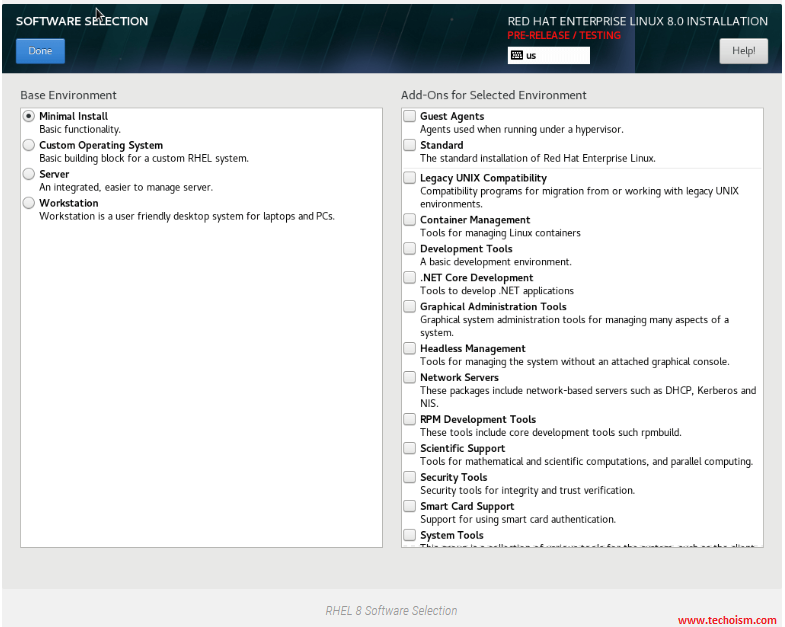Choose the Workstation base environment

click(x=29, y=203)
